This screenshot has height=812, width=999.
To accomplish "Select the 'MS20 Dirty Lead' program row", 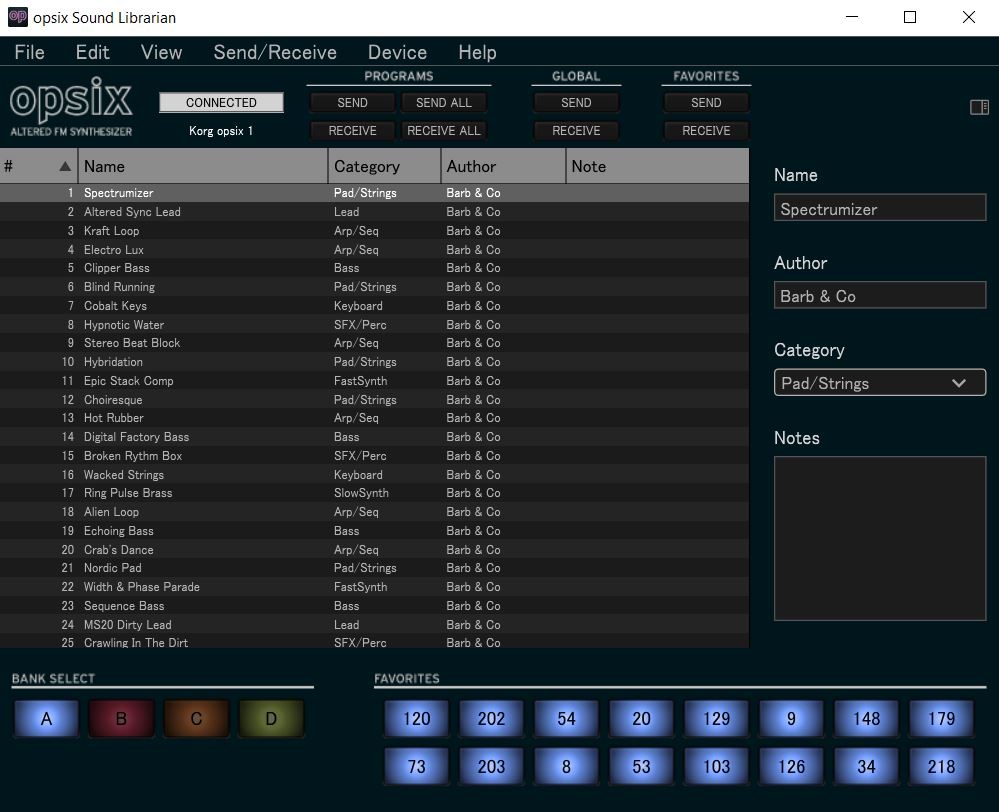I will point(375,625).
